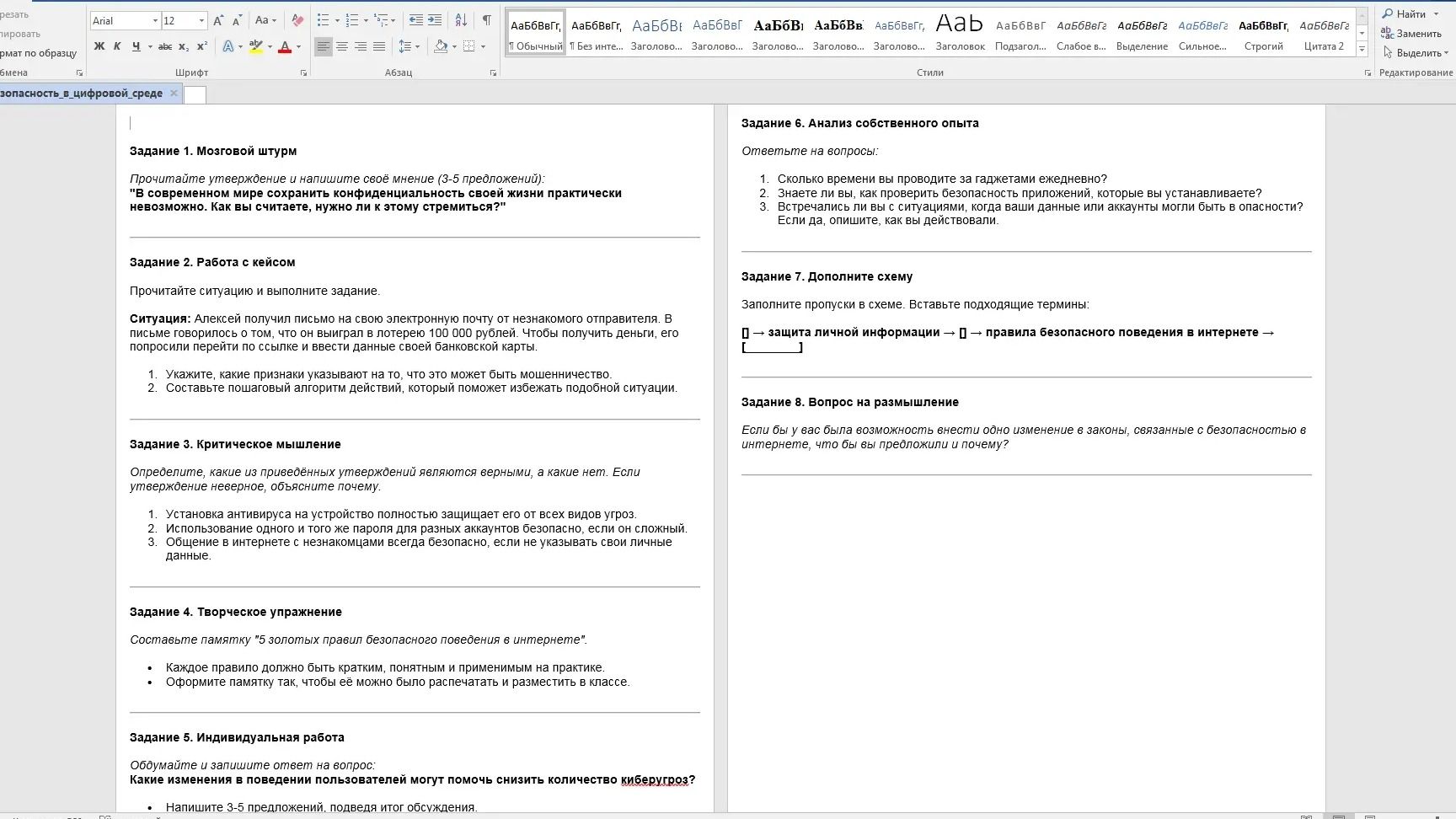Open the font name dropdown showing Arial
Image resolution: width=1456 pixels, height=819 pixels.
point(126,20)
